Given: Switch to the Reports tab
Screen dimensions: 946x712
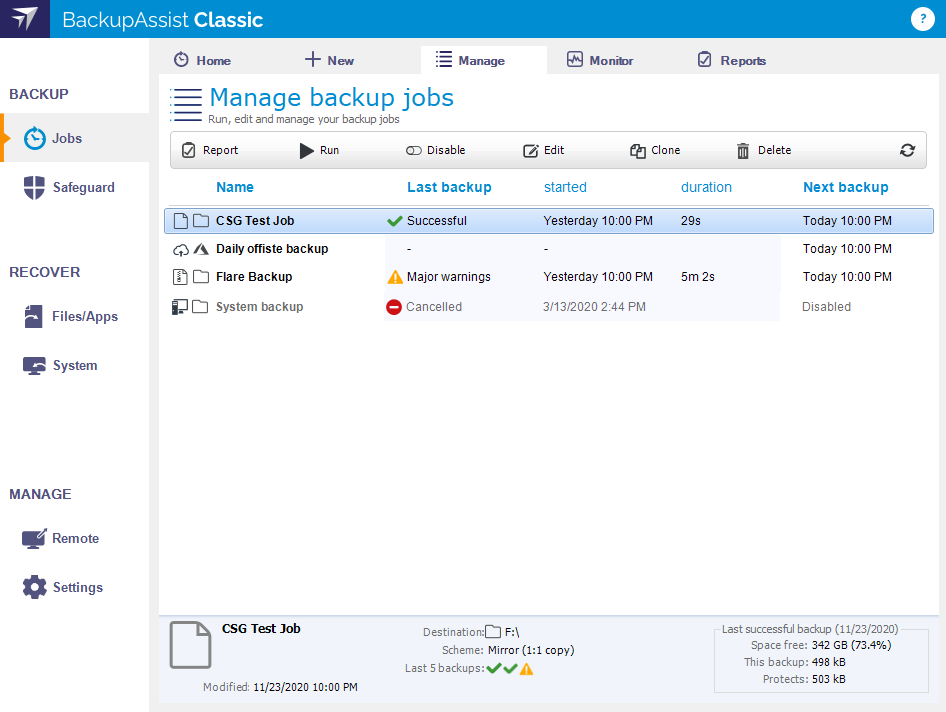Looking at the screenshot, I should [731, 60].
